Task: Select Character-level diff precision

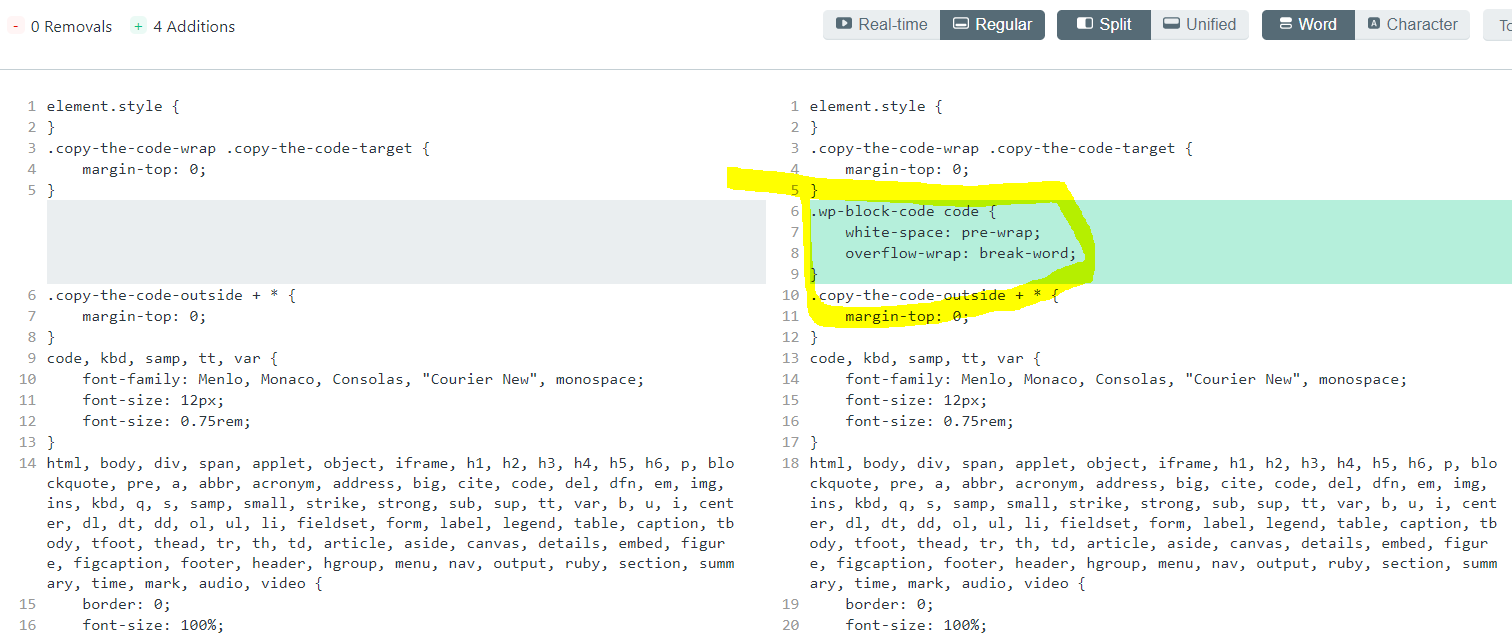Action: coord(1412,25)
